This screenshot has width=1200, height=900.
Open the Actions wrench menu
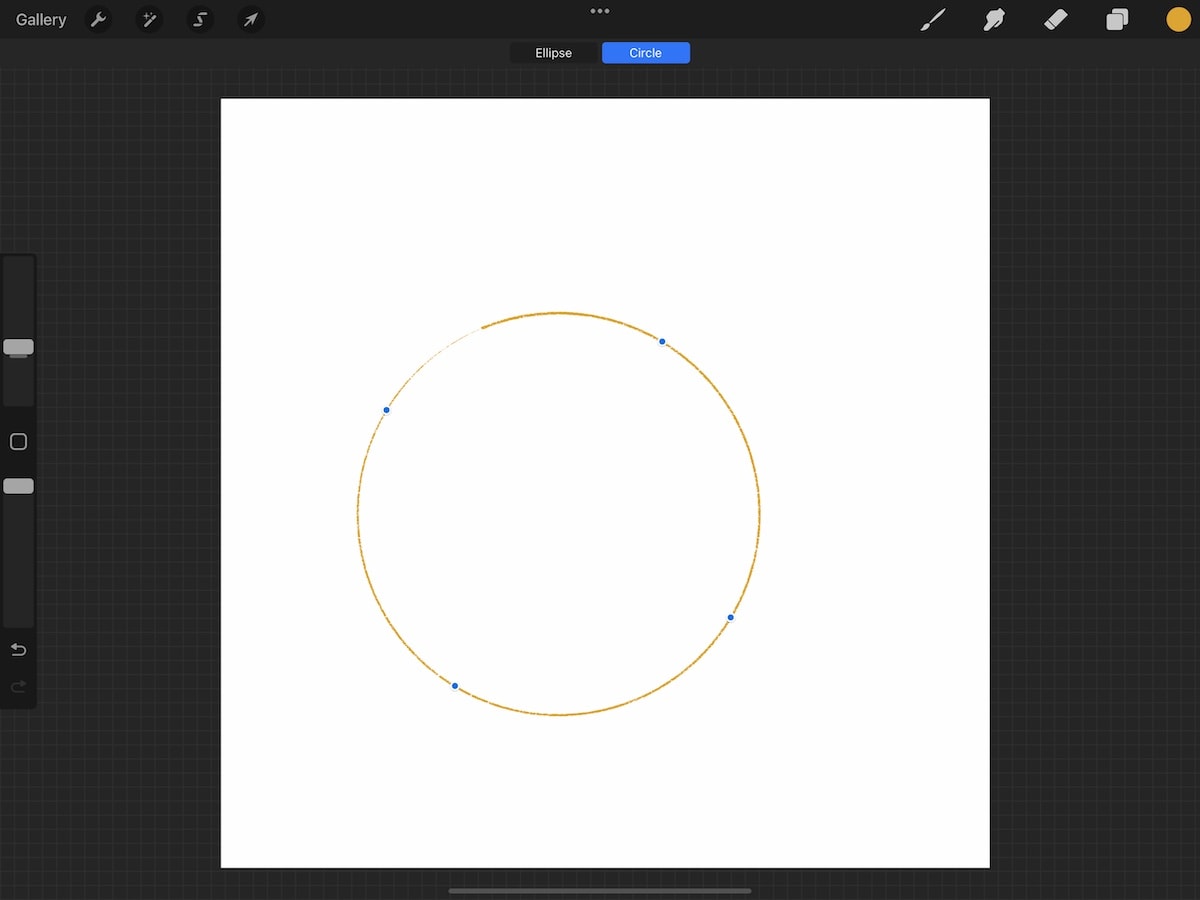98,19
